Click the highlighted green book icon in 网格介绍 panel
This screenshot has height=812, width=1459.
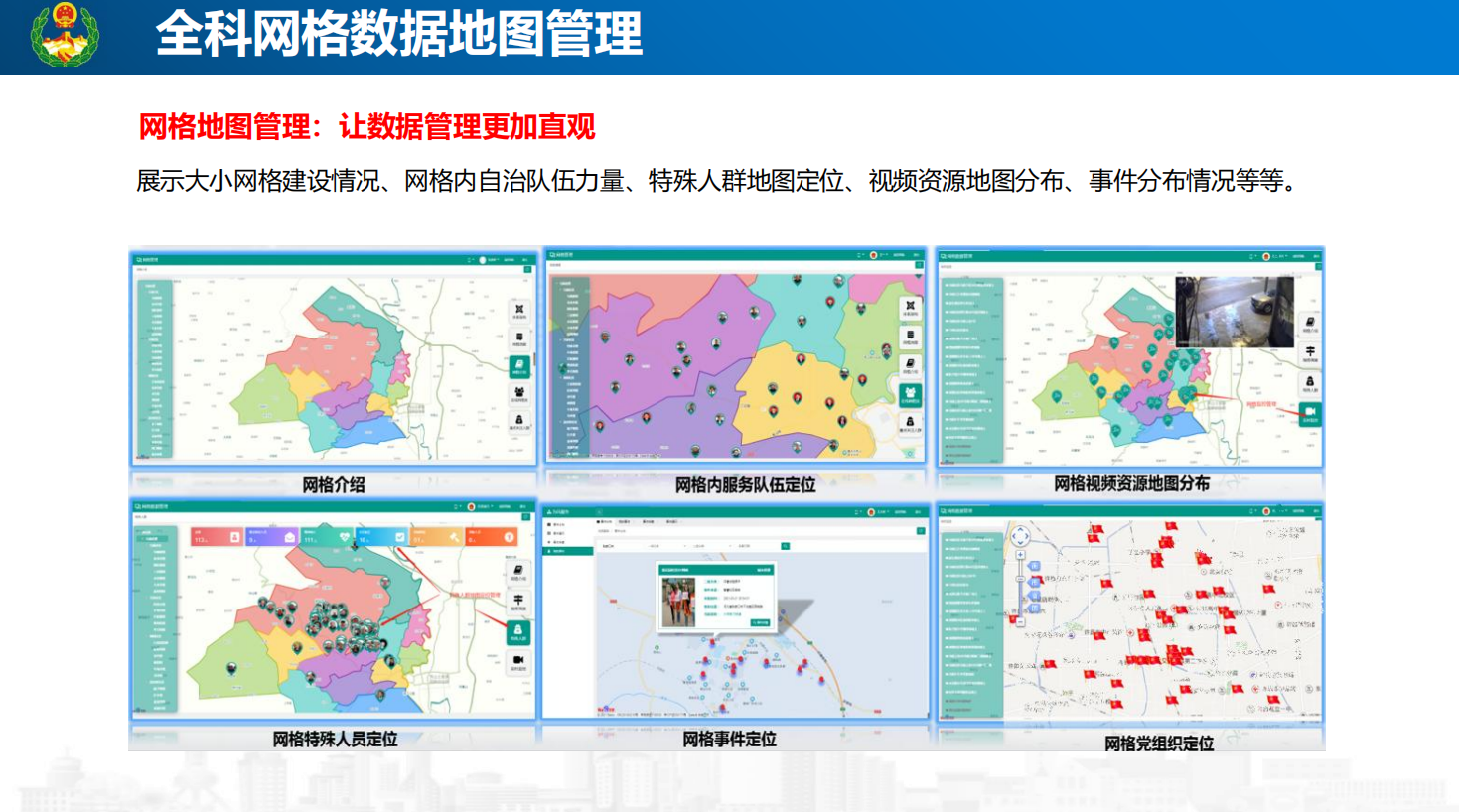pos(519,367)
